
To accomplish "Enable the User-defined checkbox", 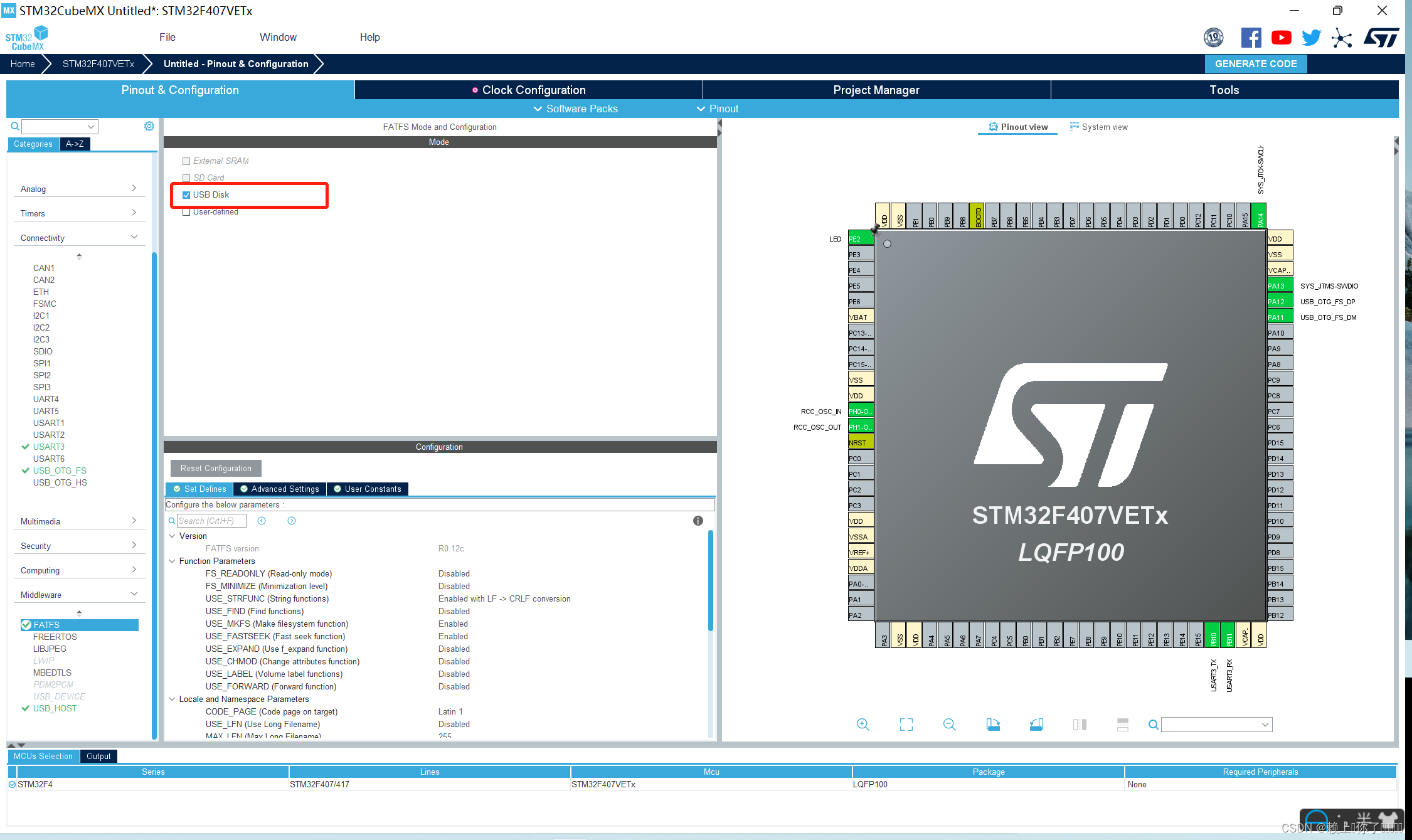I will (x=186, y=212).
